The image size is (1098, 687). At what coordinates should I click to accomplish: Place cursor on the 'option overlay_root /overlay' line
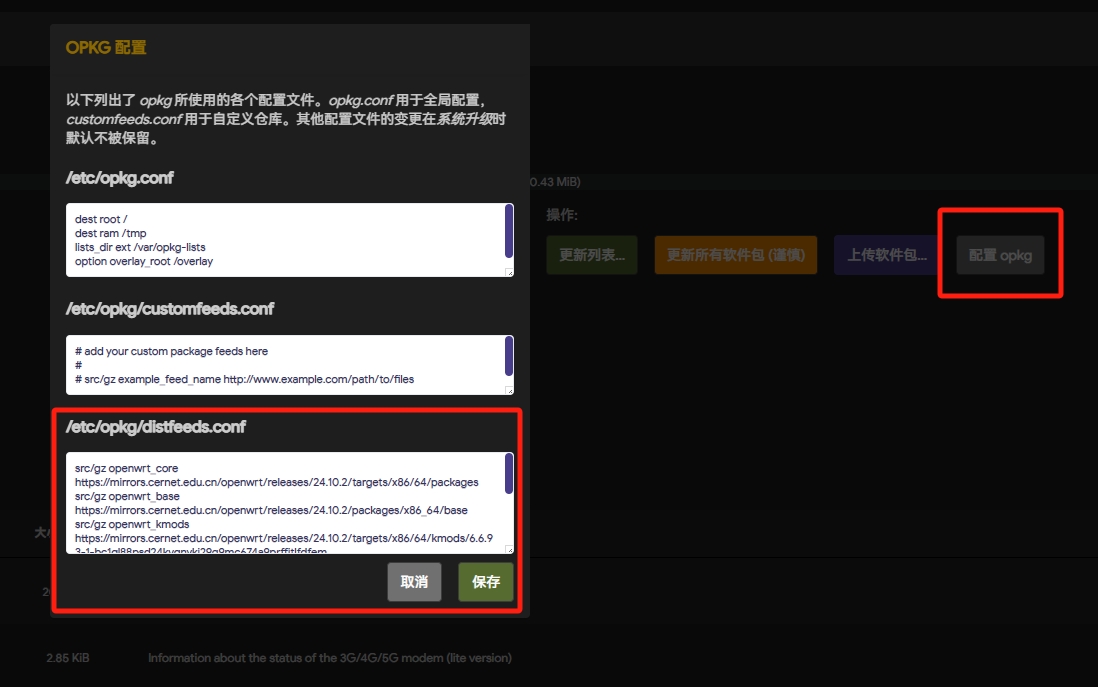144,262
